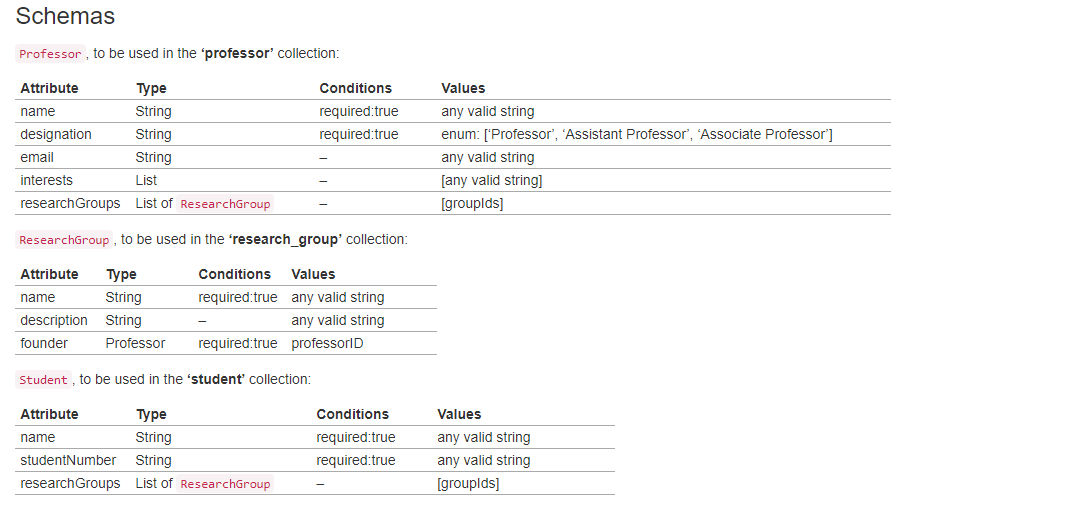Click the Professor code tag

(x=50, y=54)
